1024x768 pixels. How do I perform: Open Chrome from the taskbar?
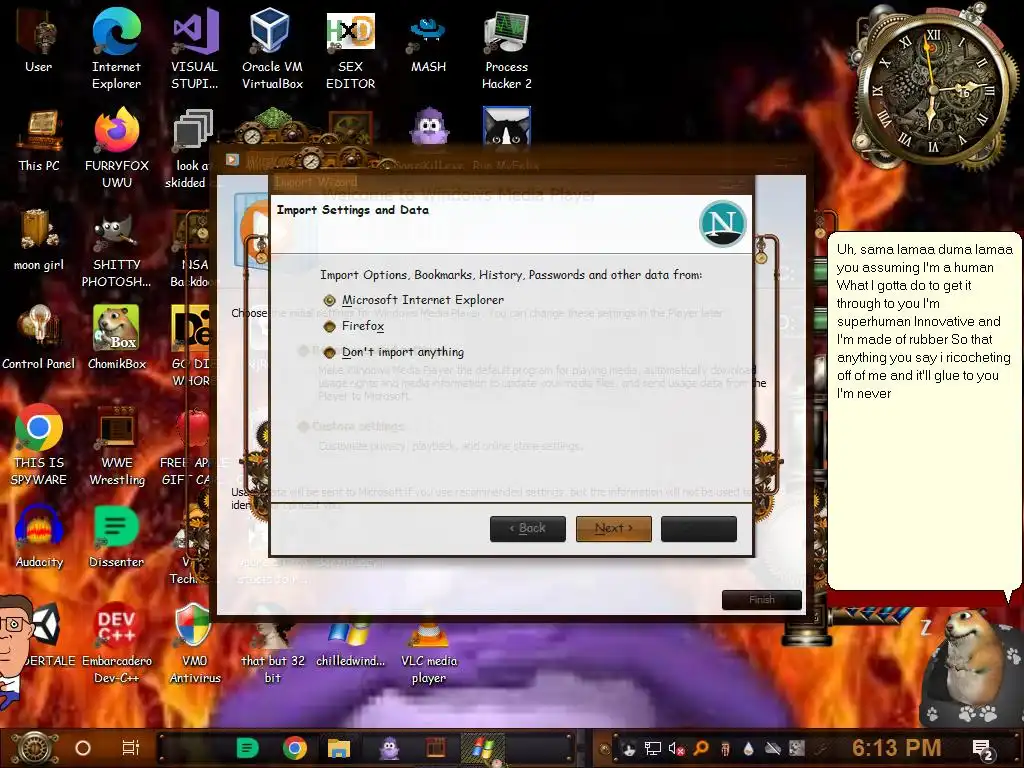295,748
